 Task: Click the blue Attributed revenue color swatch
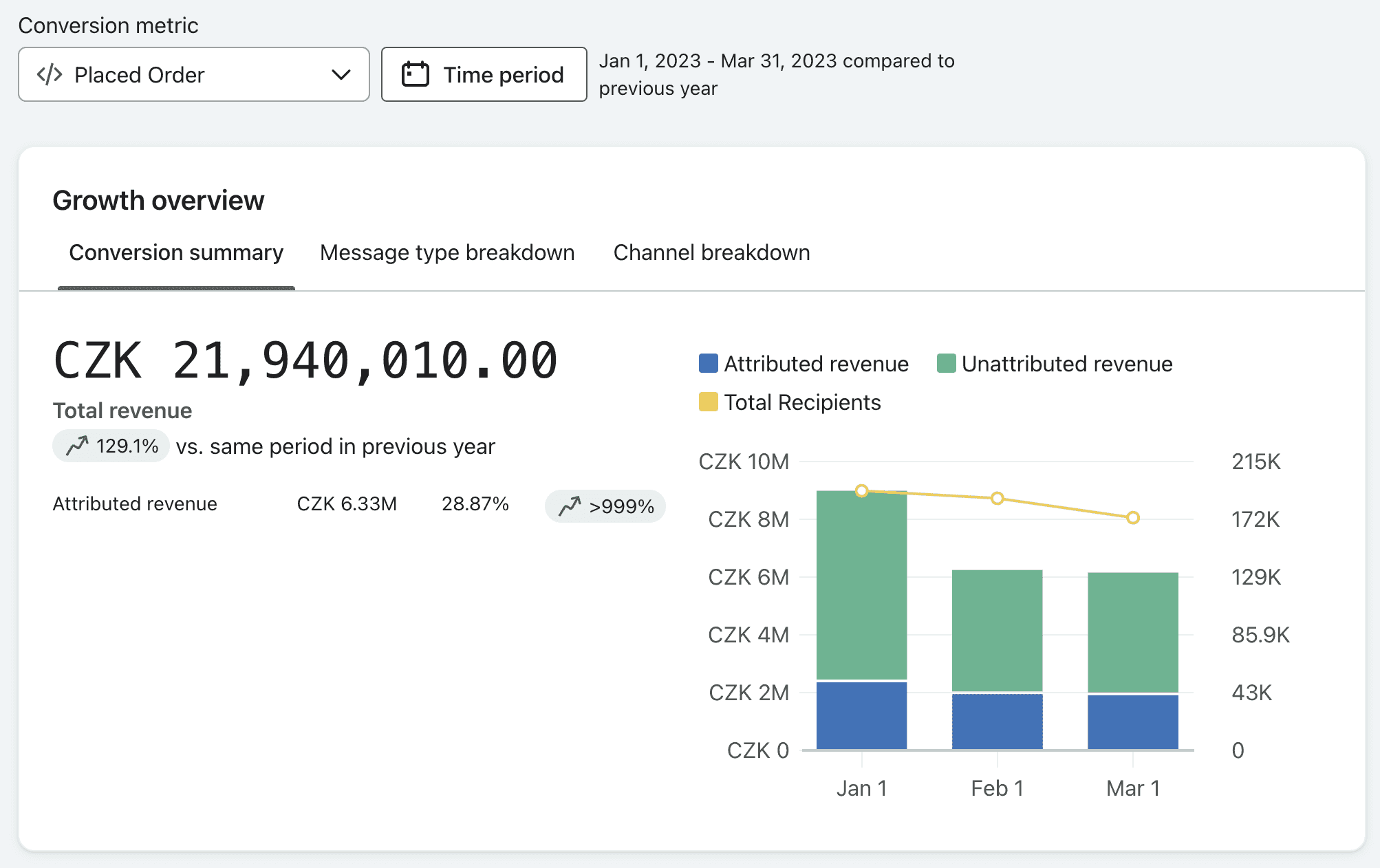click(x=709, y=363)
